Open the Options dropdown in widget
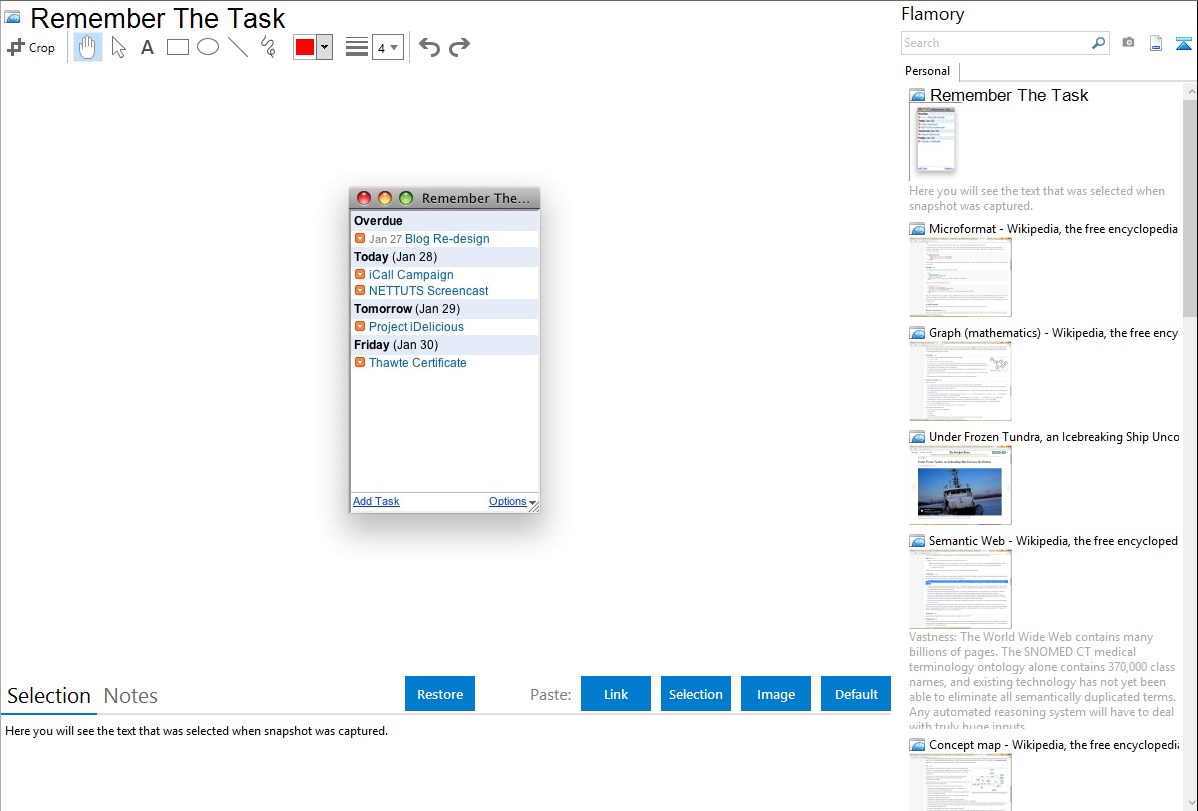The height and width of the screenshot is (811, 1198). click(512, 501)
